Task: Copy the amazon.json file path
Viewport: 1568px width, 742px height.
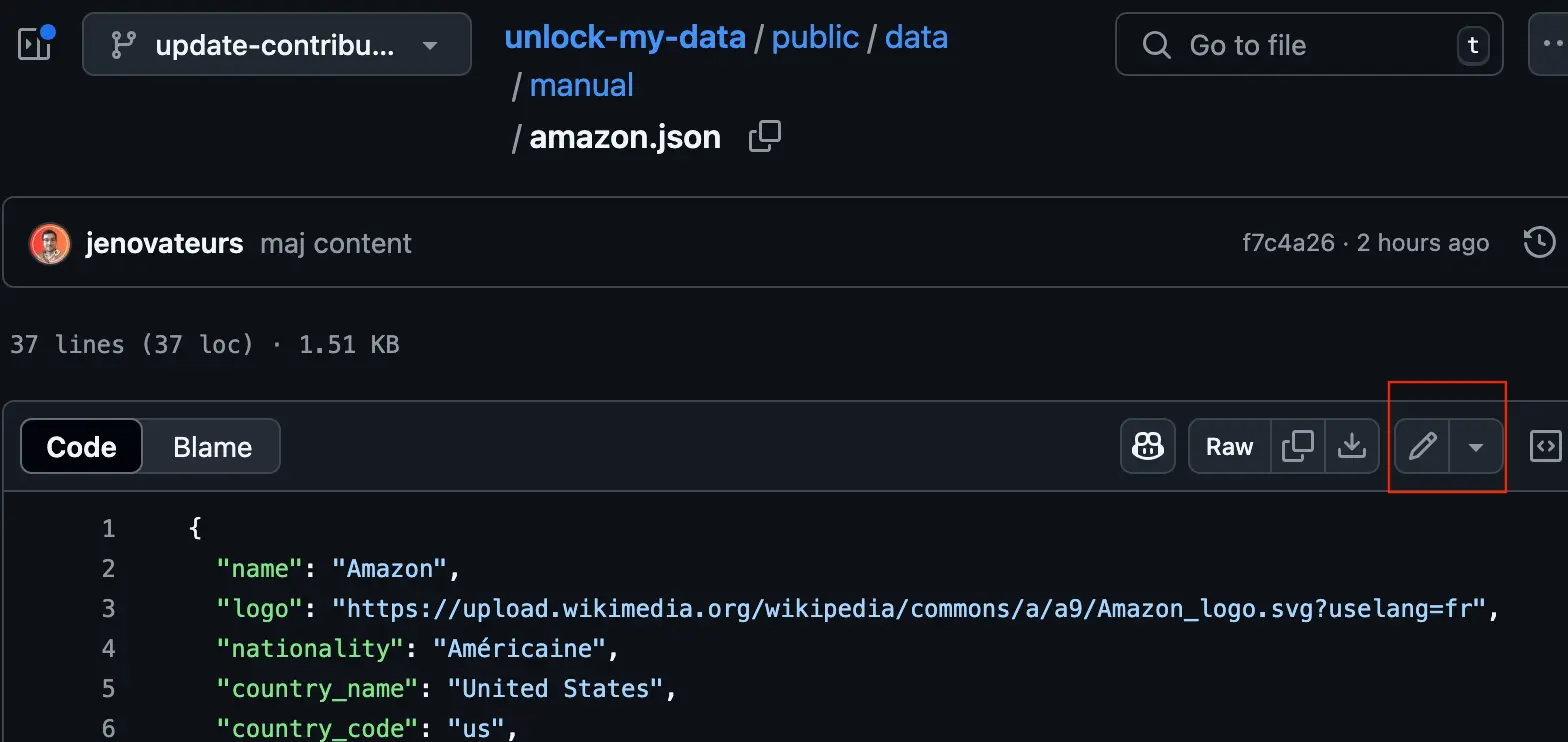Action: (x=765, y=137)
